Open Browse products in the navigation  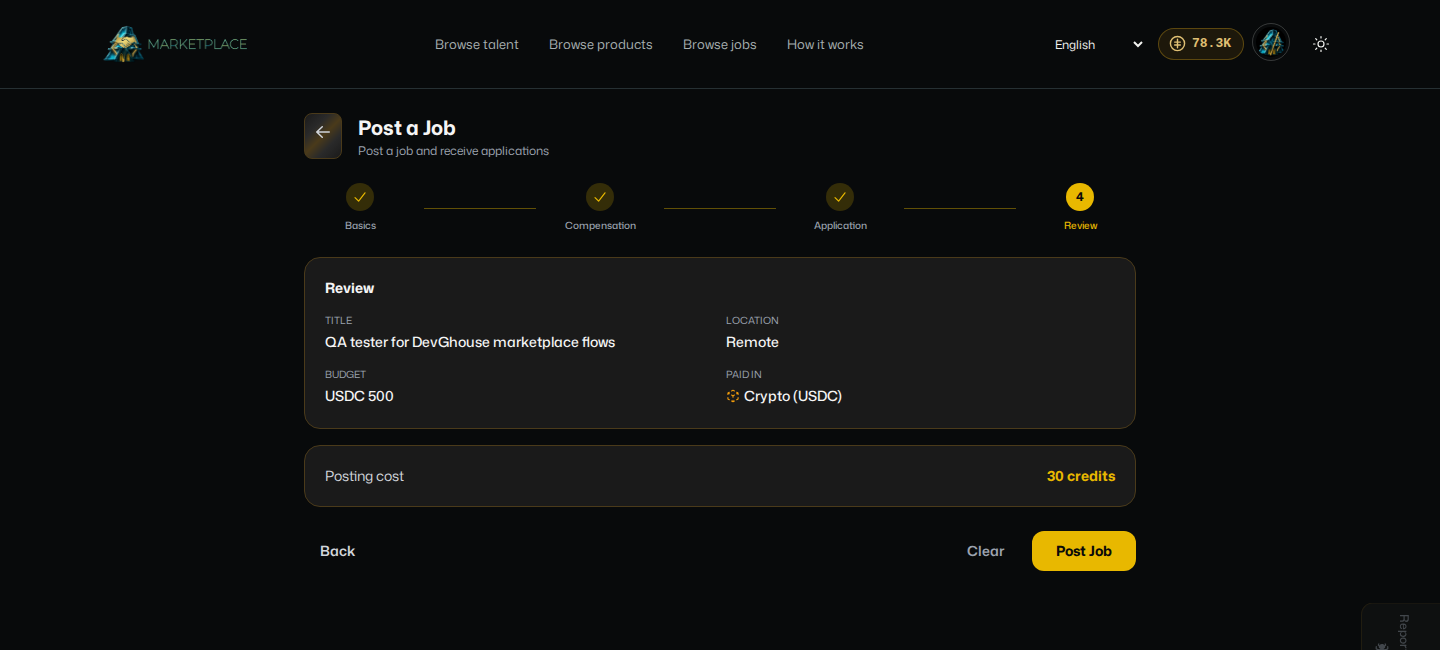point(601,44)
